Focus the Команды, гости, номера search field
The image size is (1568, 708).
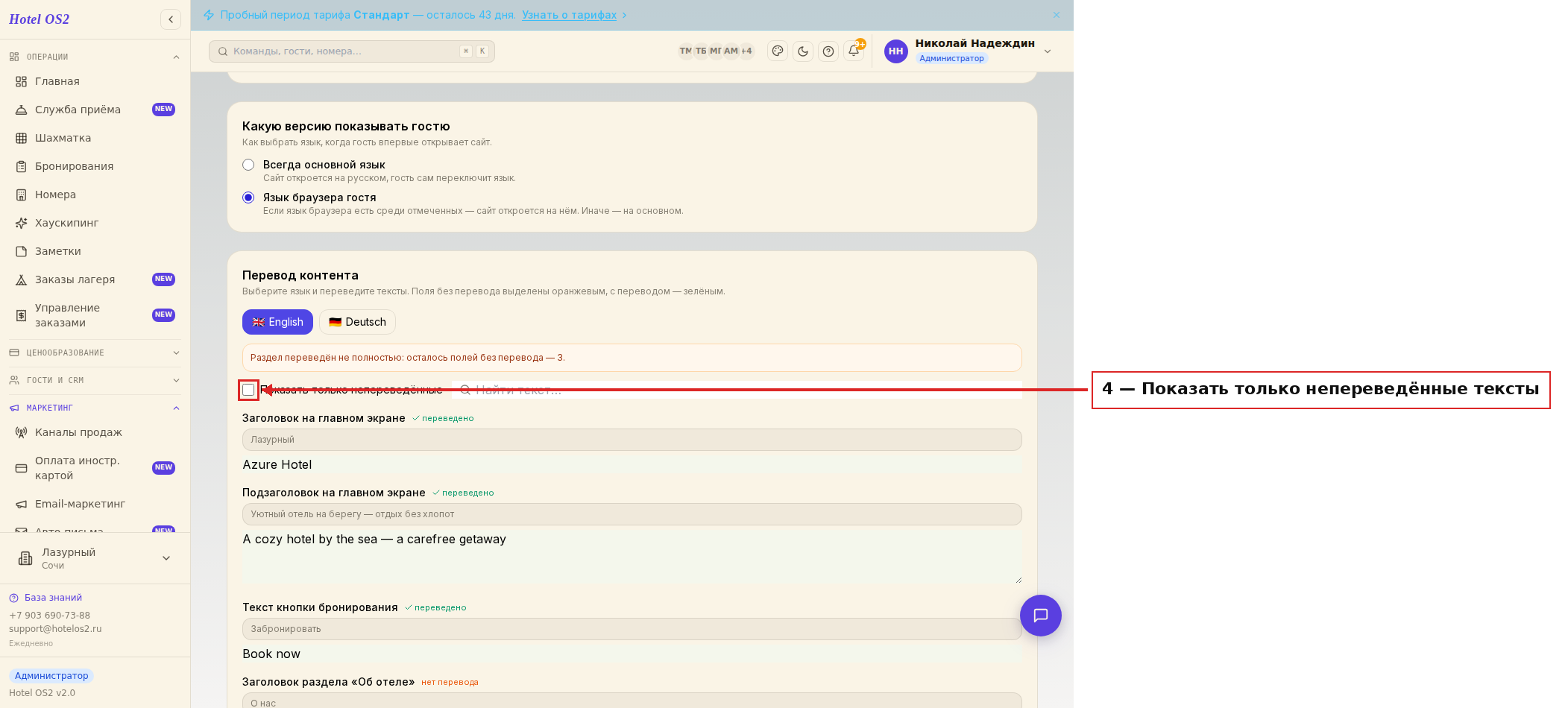(352, 51)
